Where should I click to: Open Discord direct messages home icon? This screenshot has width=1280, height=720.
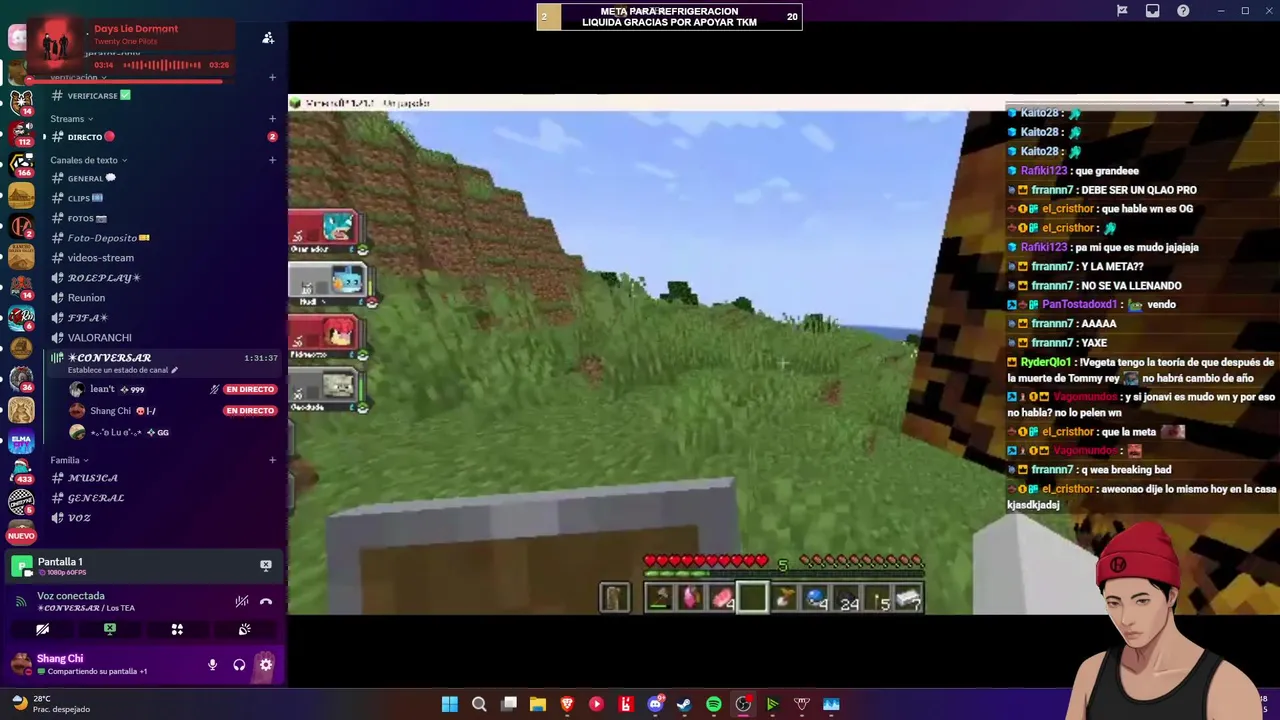pos(17,38)
